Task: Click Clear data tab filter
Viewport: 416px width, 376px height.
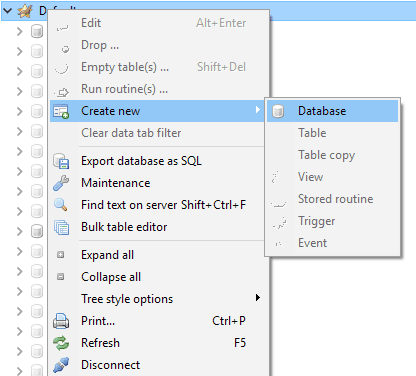Action: [x=157, y=133]
